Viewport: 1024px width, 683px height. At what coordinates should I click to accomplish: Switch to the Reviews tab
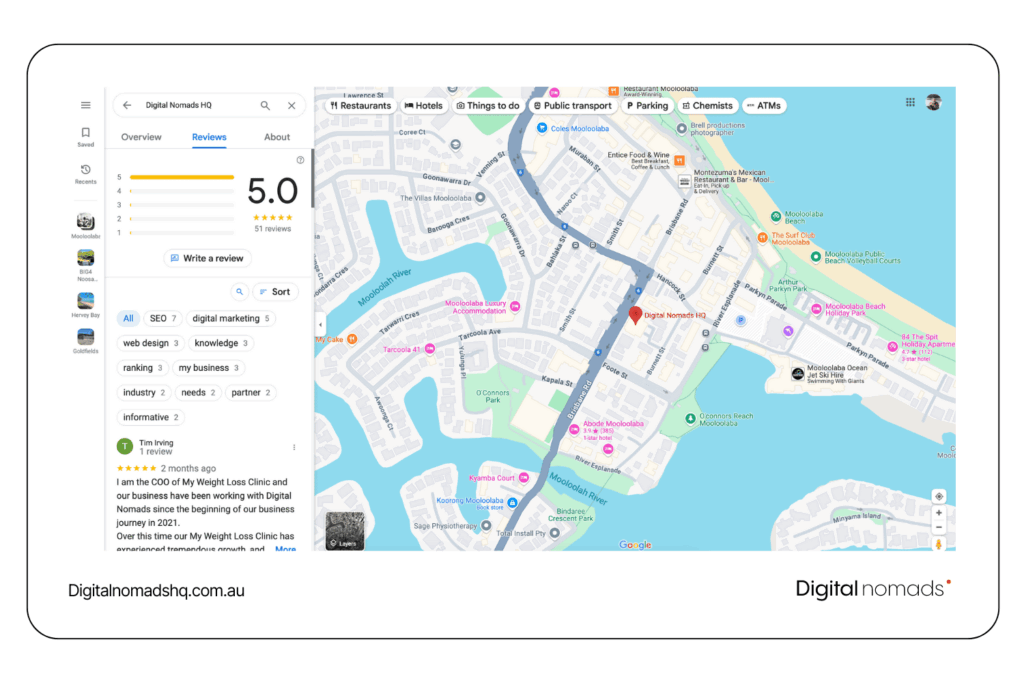(x=209, y=137)
